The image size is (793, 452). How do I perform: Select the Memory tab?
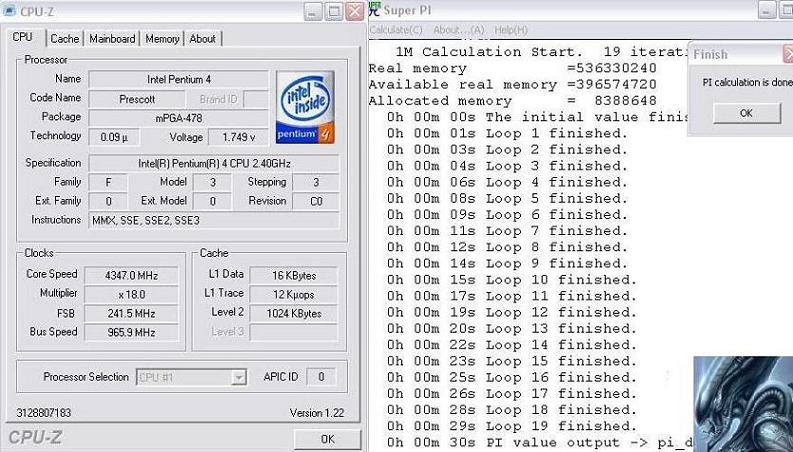[162, 39]
